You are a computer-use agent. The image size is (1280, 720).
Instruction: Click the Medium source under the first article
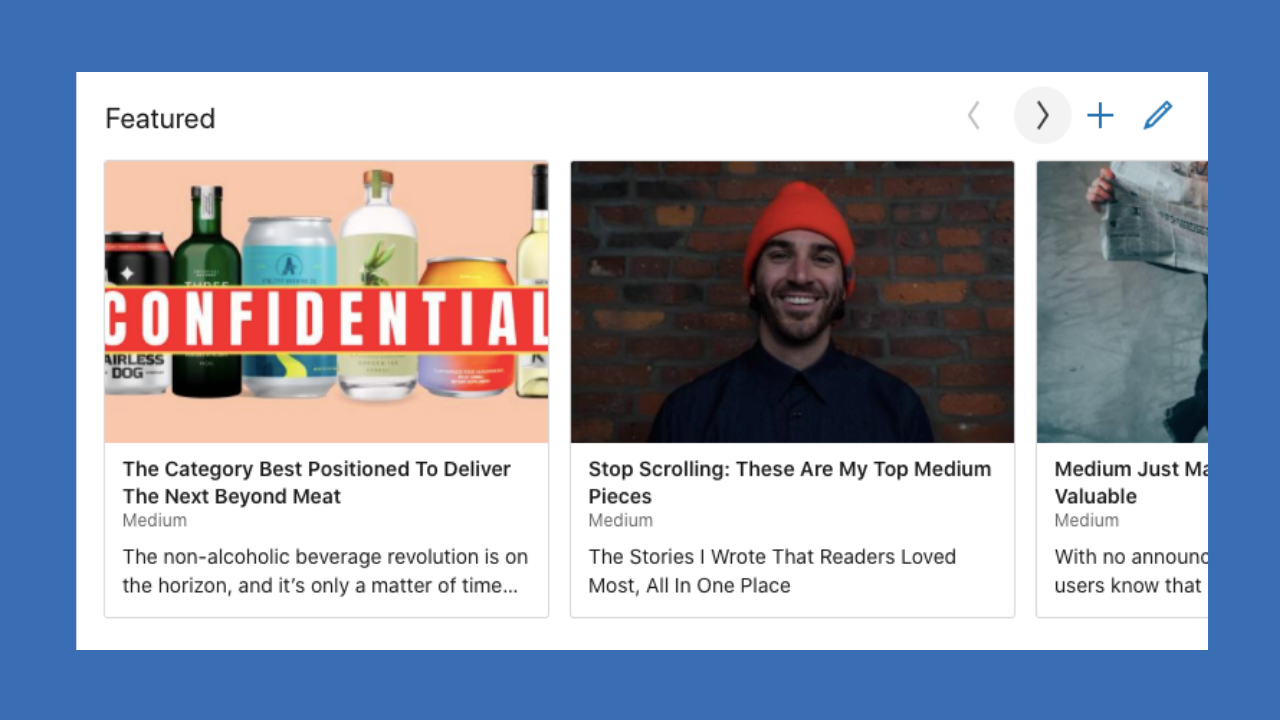click(x=155, y=520)
